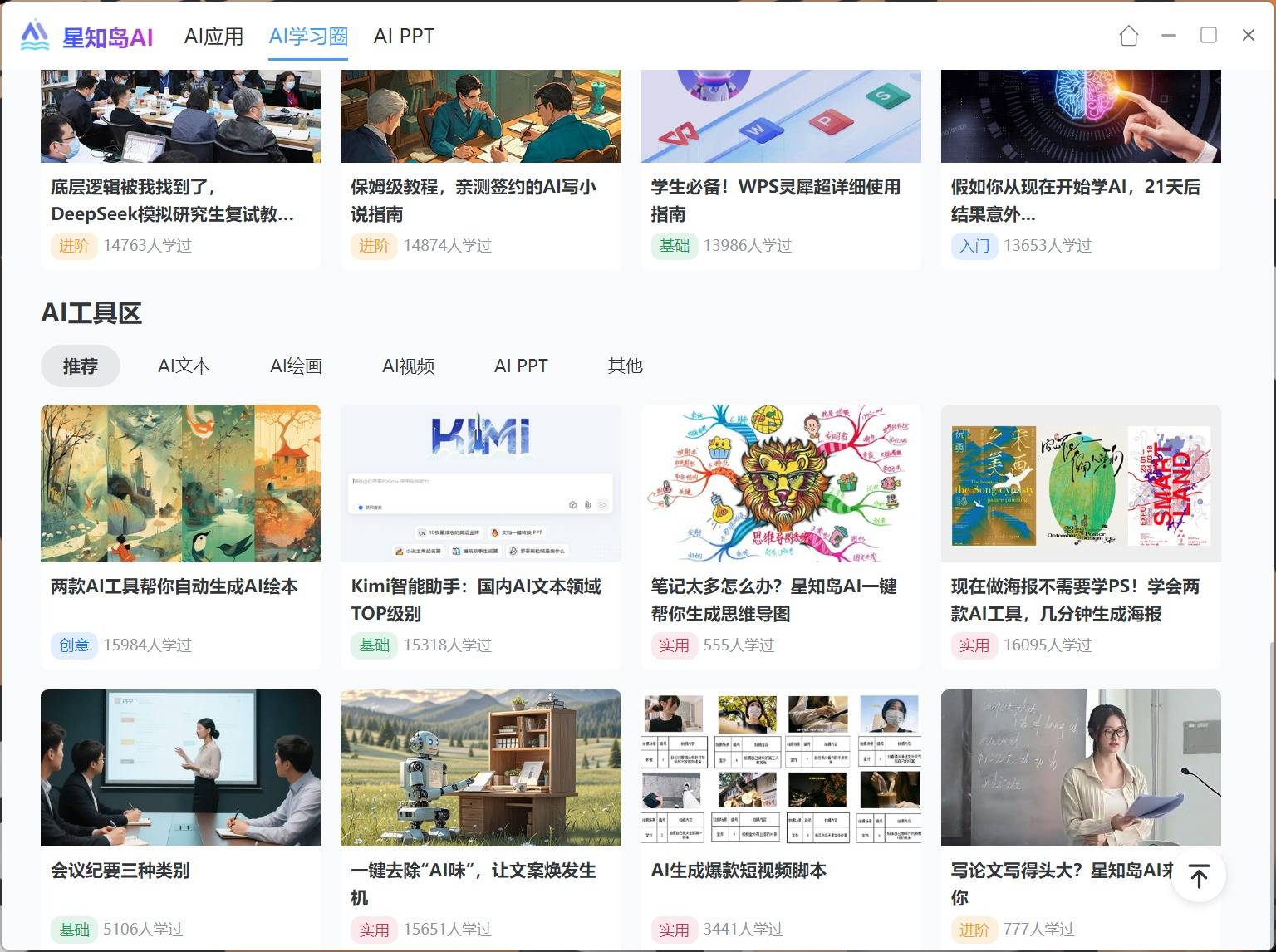Select the AI学习圈 tab
This screenshot has width=1276, height=952.
308,37
